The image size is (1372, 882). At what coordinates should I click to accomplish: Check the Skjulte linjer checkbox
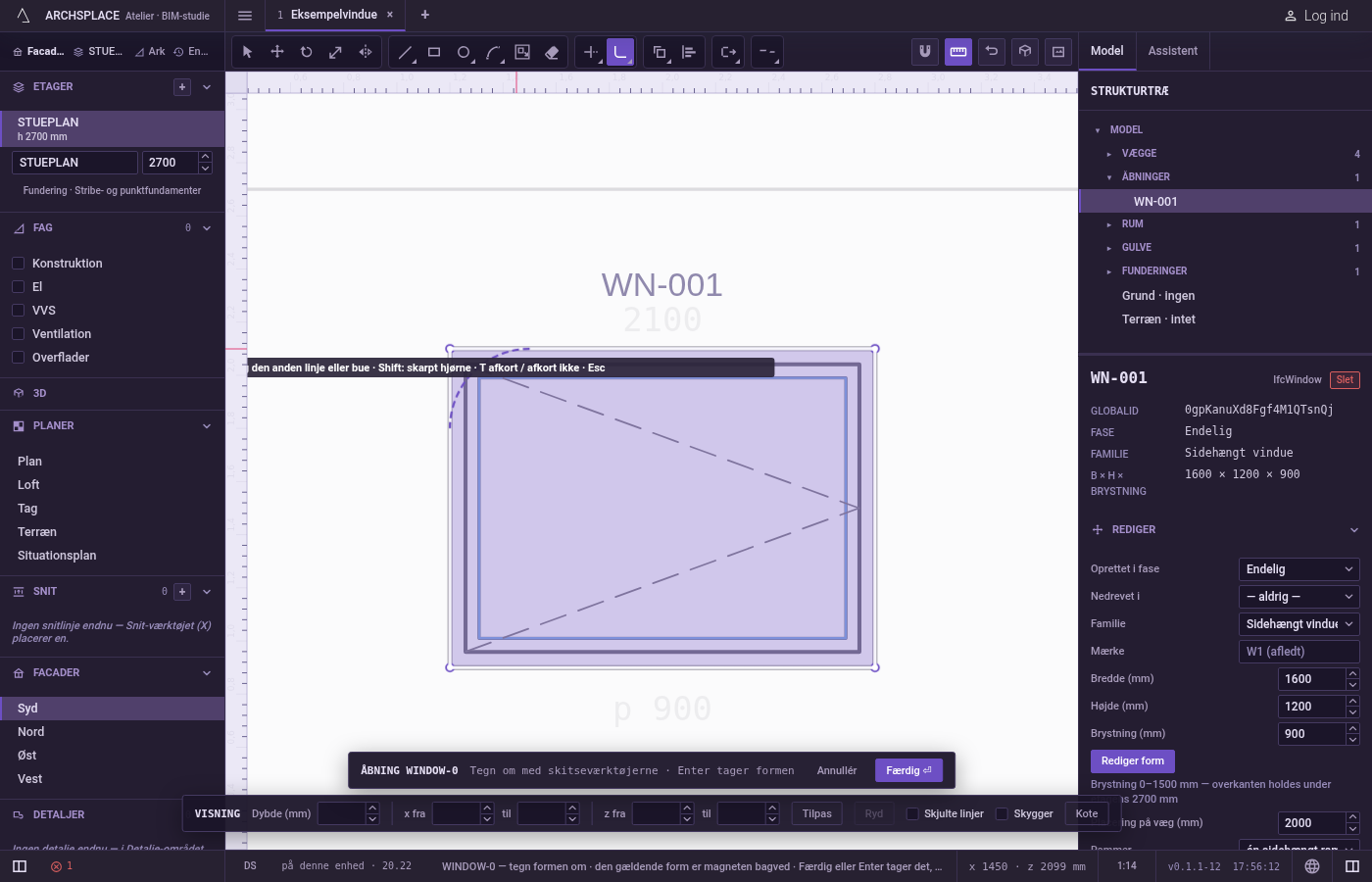click(912, 814)
